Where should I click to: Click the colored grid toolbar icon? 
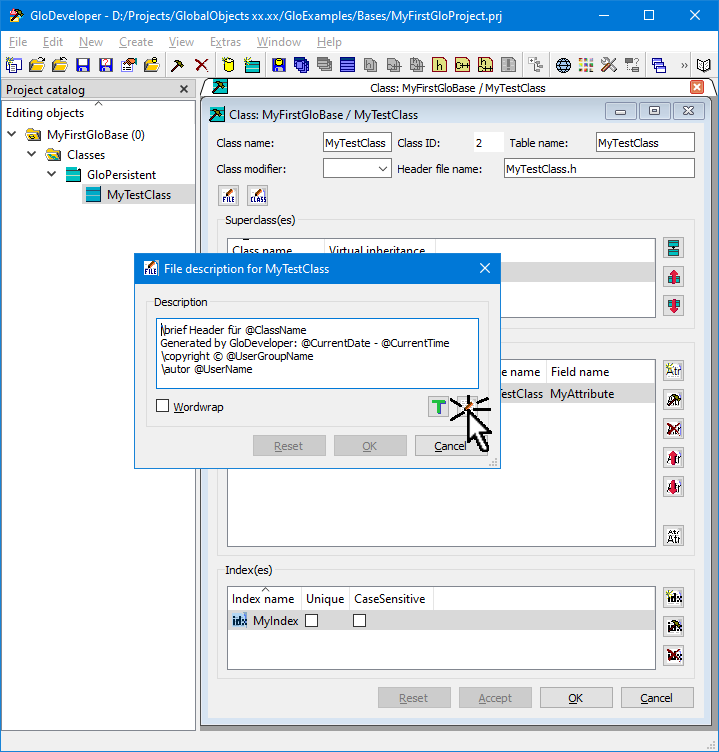pos(586,65)
